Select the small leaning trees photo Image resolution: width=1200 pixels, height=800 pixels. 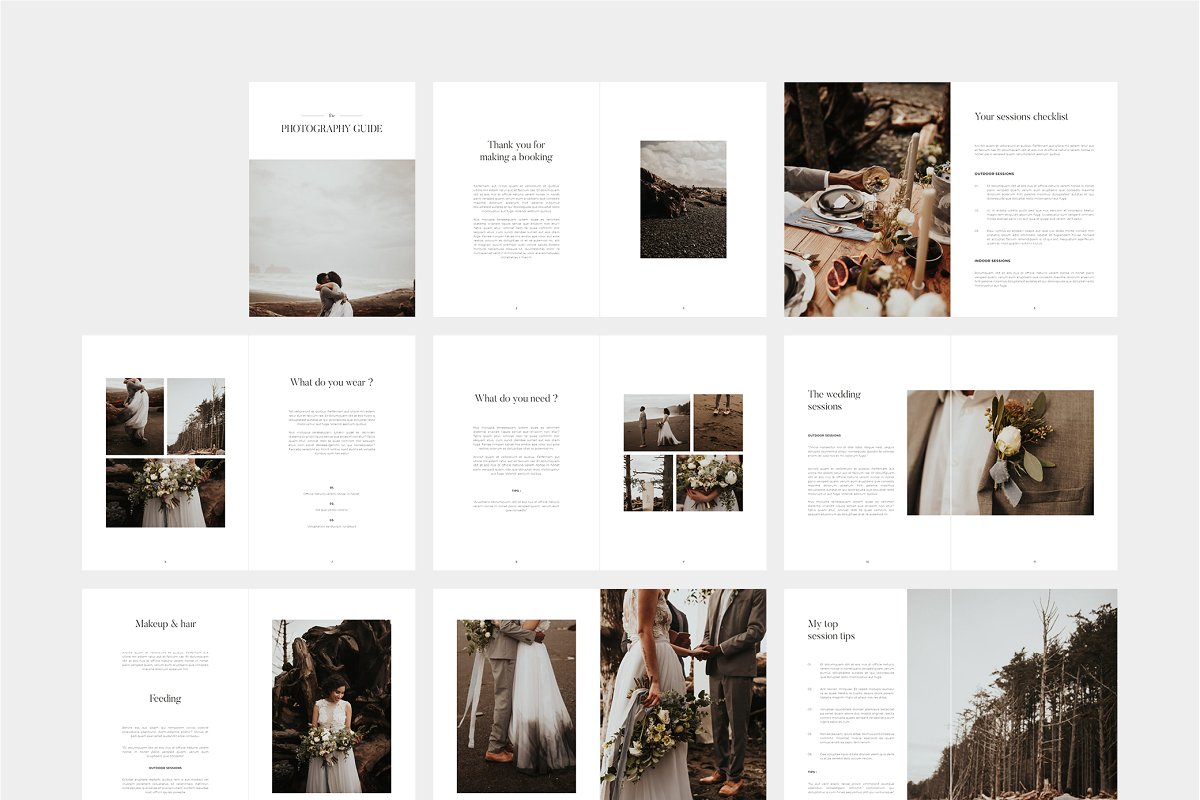tap(196, 416)
